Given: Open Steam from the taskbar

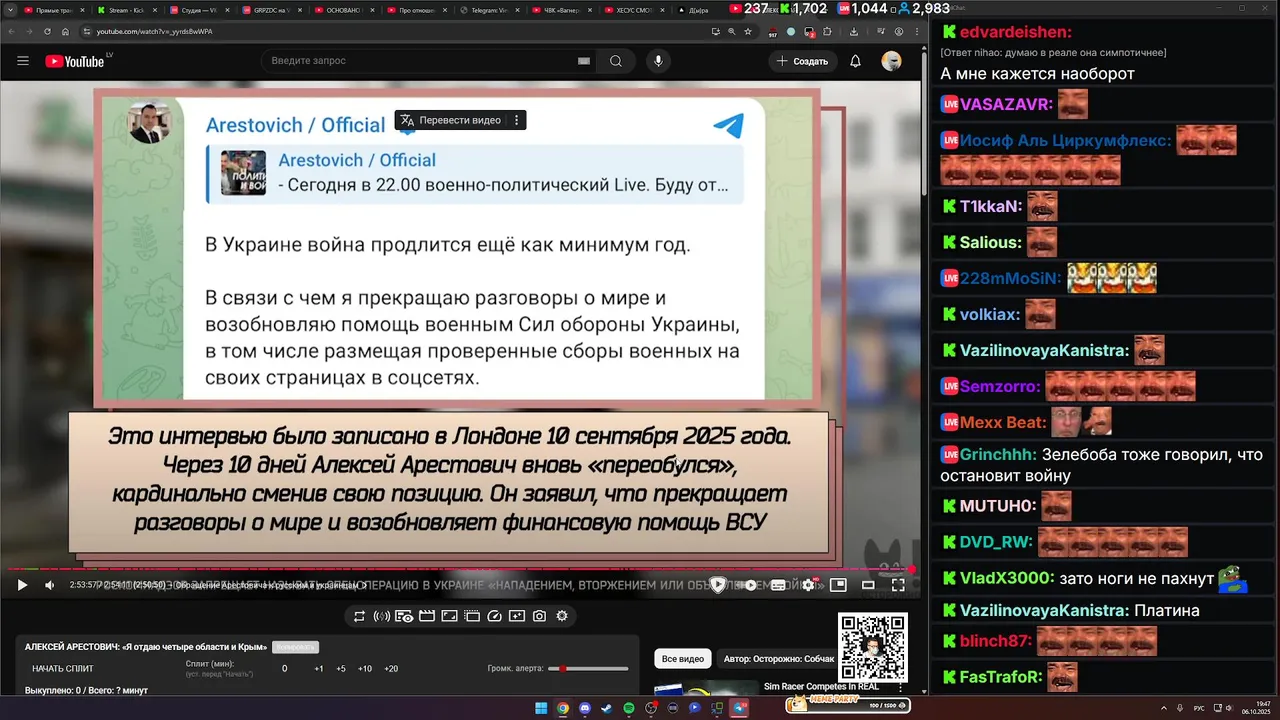Looking at the screenshot, I should point(607,708).
